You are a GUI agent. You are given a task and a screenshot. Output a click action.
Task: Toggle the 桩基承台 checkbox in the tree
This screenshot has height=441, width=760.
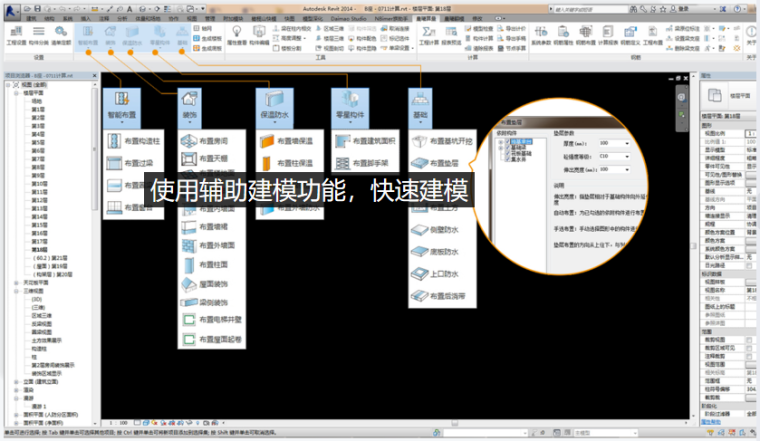[x=510, y=143]
